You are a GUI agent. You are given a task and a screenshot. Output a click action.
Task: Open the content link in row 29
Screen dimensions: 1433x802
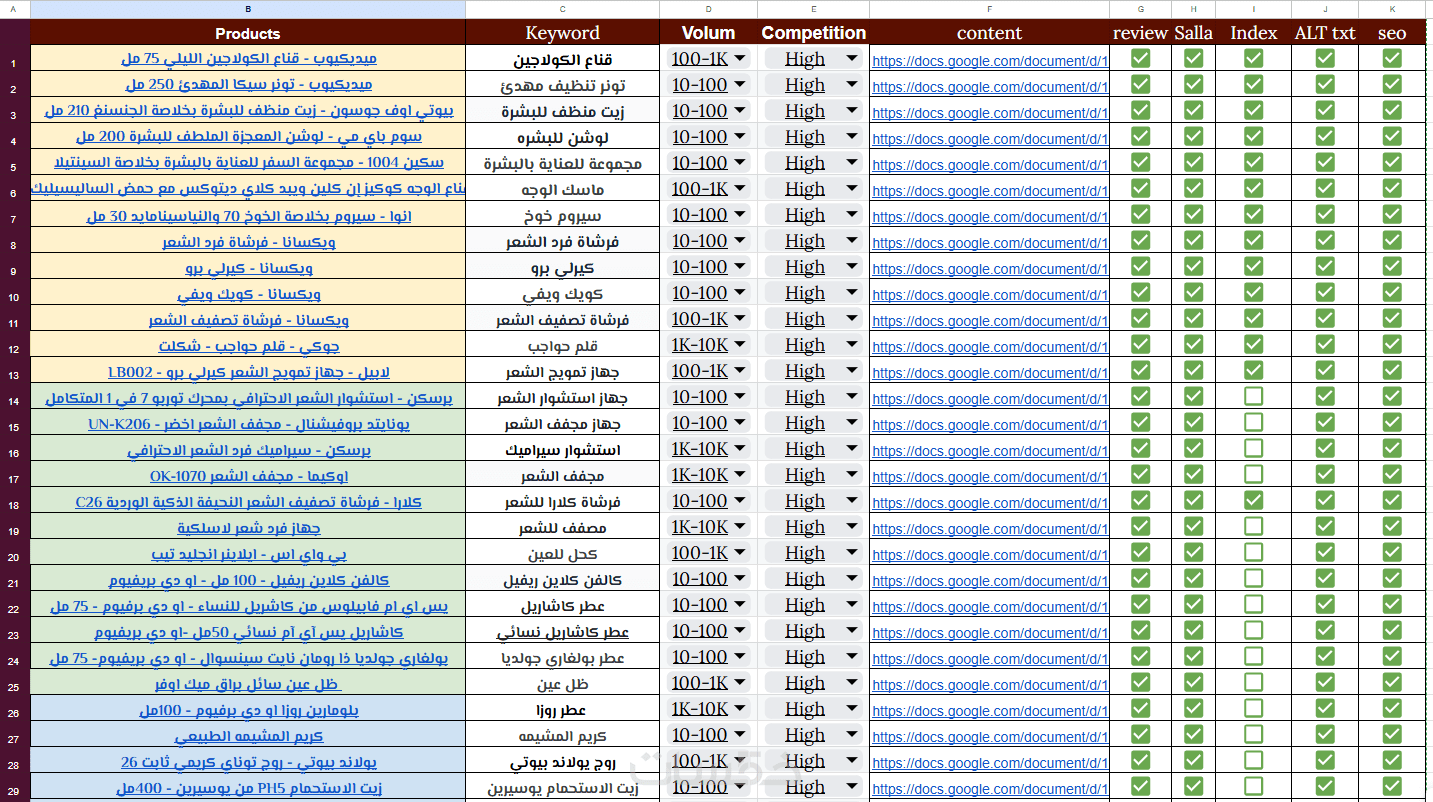990,788
